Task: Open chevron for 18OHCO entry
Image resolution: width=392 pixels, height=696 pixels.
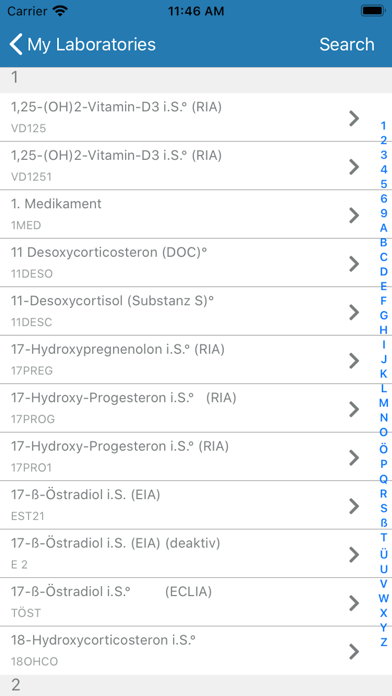Action: coord(354,652)
